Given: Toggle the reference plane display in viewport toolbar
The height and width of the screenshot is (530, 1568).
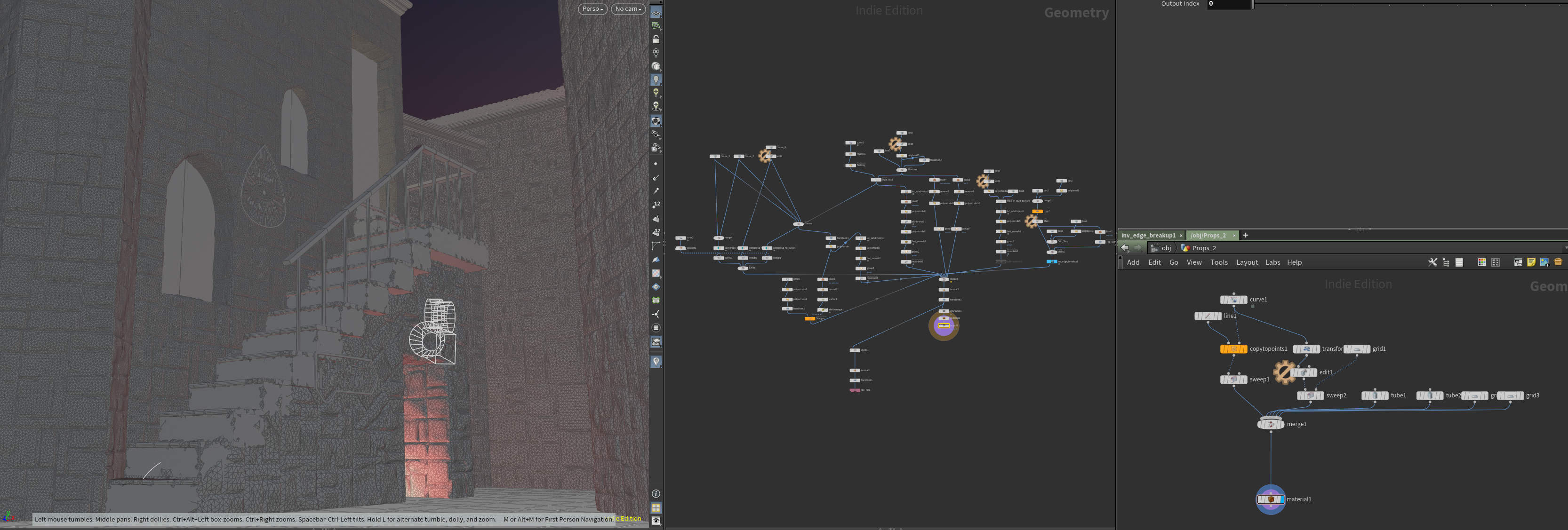Looking at the screenshot, I should click(656, 12).
